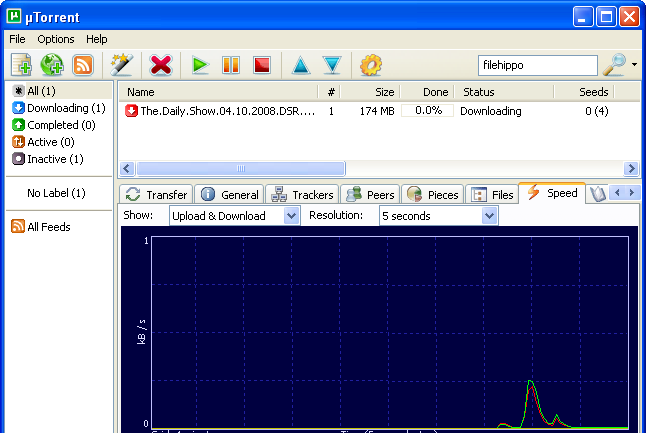
Task: Select the No Label (1) entry
Action: [x=56, y=193]
